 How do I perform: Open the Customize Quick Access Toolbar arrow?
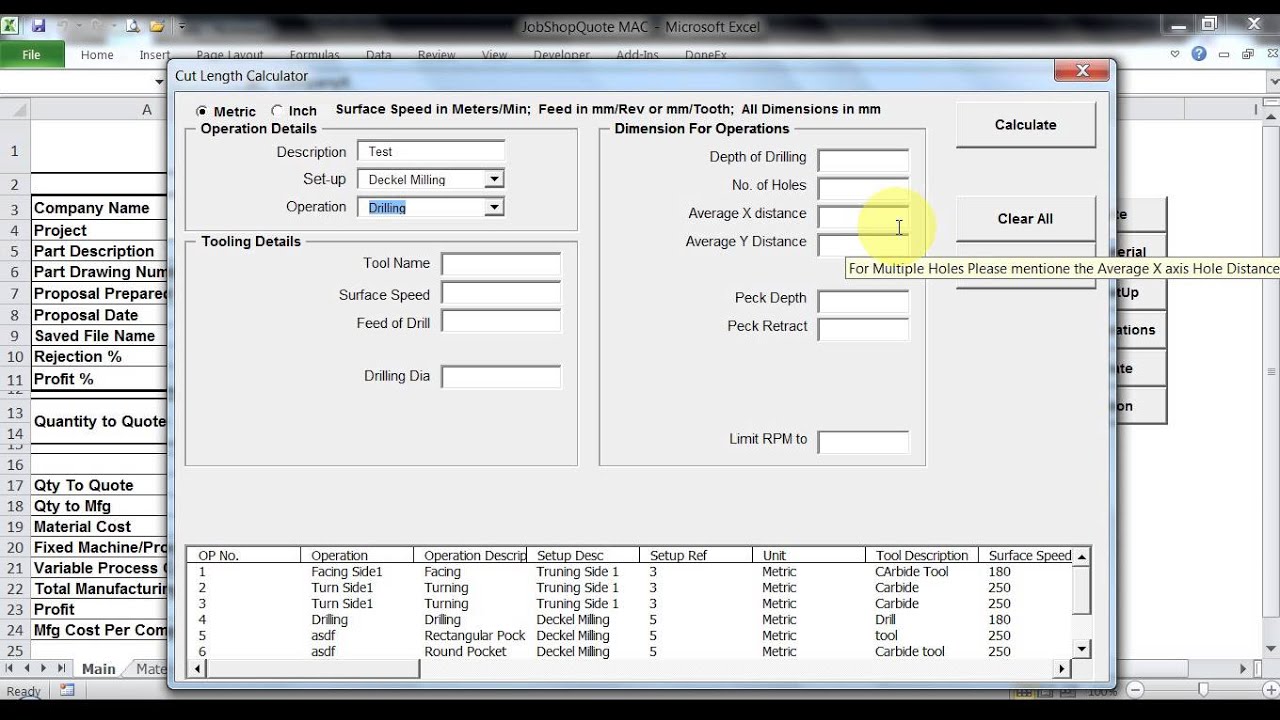(x=181, y=26)
